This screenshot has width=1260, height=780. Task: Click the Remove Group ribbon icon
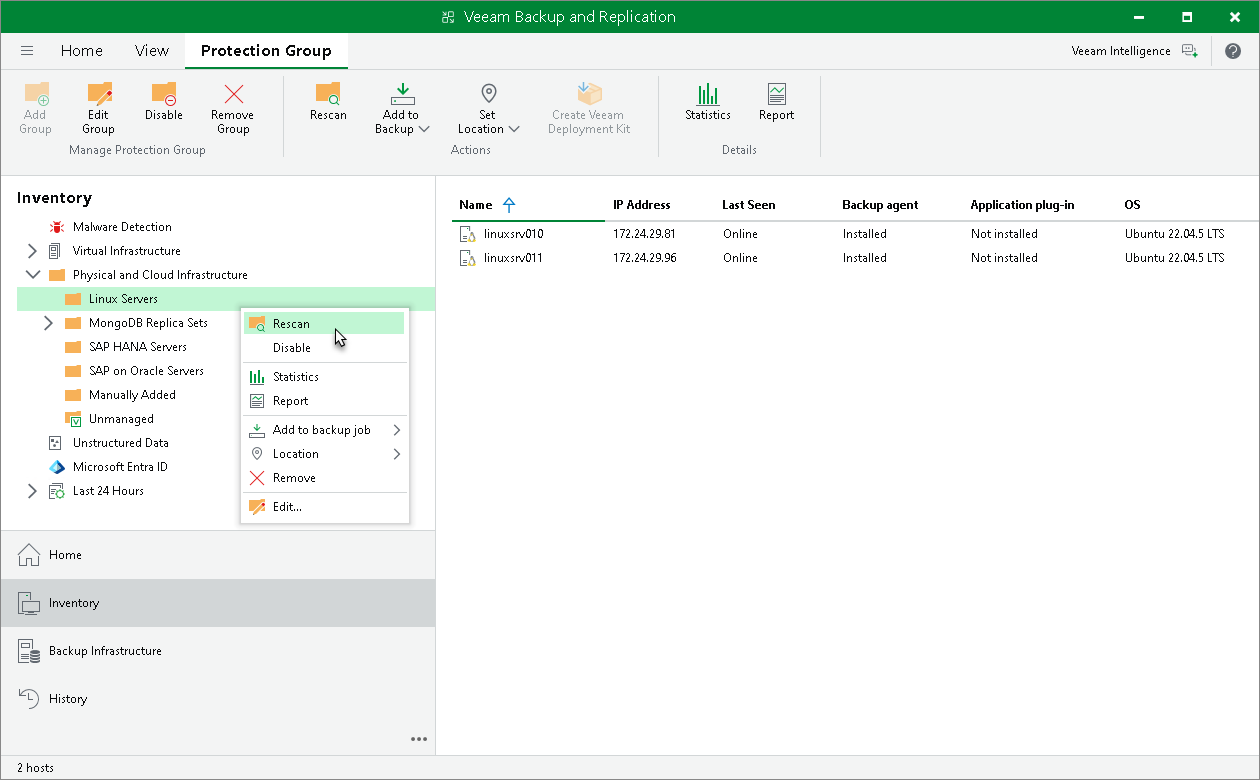[233, 95]
